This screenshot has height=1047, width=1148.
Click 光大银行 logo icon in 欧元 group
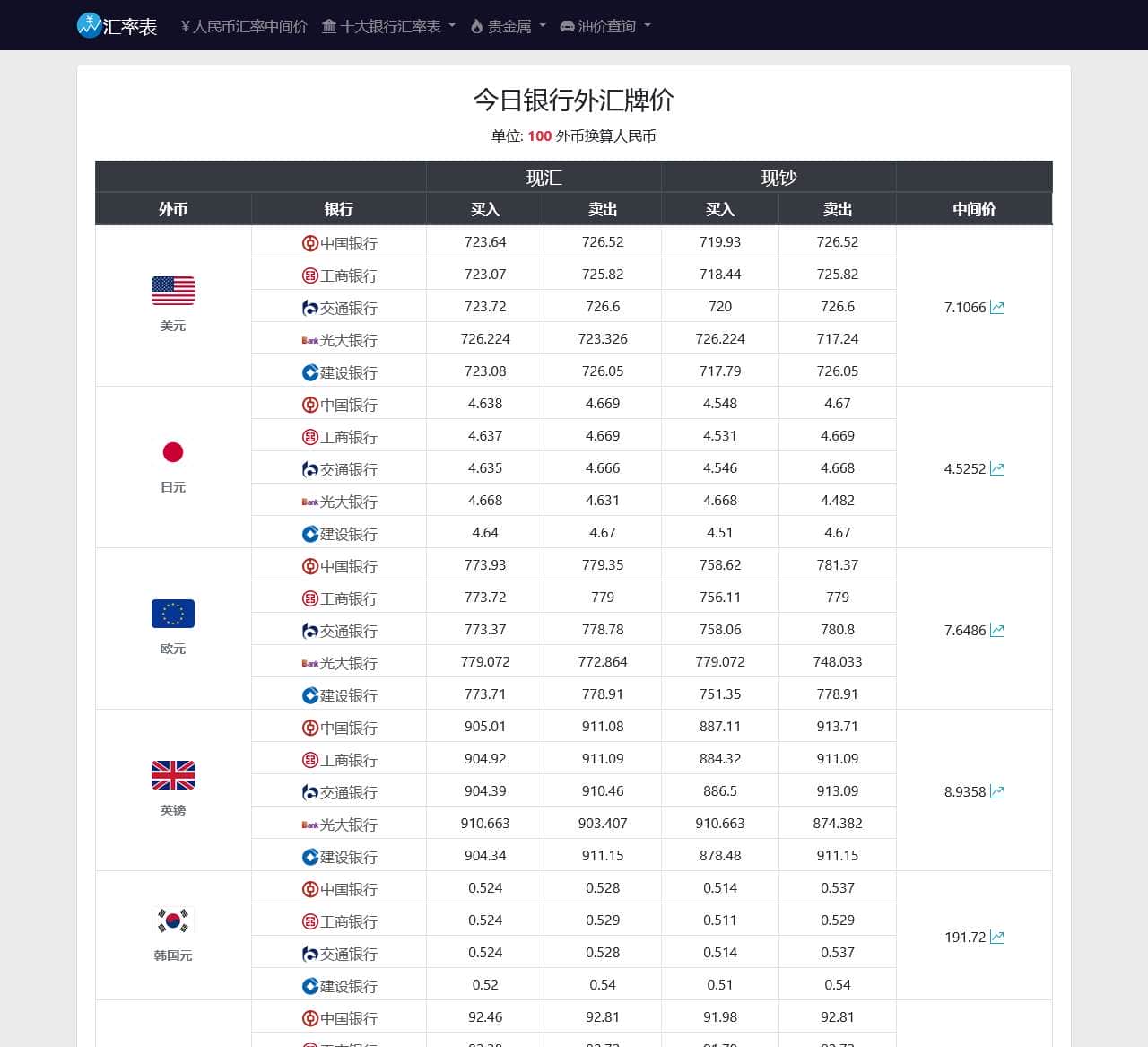pyautogui.click(x=310, y=663)
